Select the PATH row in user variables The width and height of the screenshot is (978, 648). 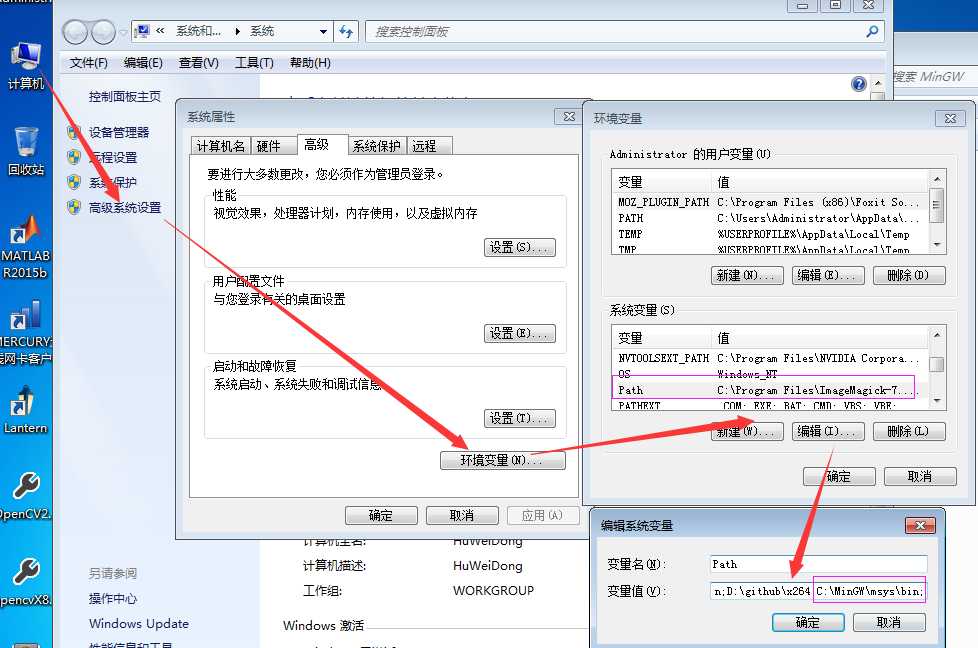(770, 218)
